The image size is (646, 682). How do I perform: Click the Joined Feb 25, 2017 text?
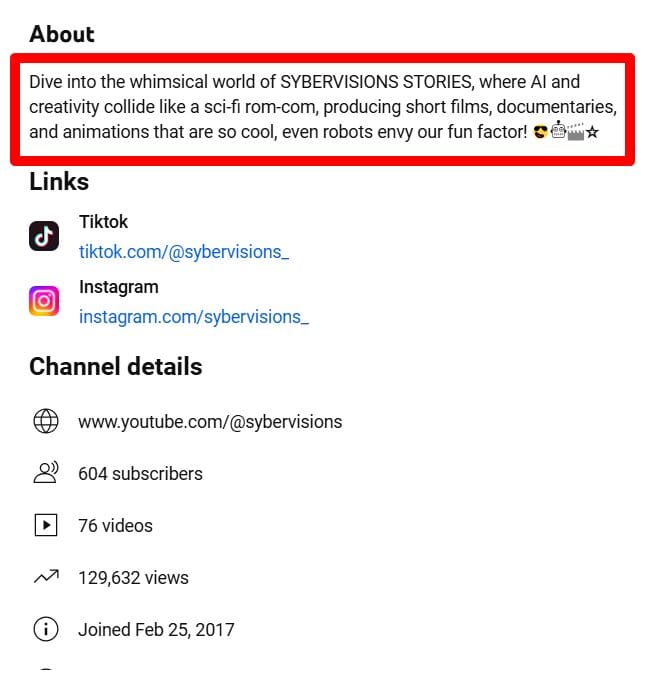pos(156,630)
